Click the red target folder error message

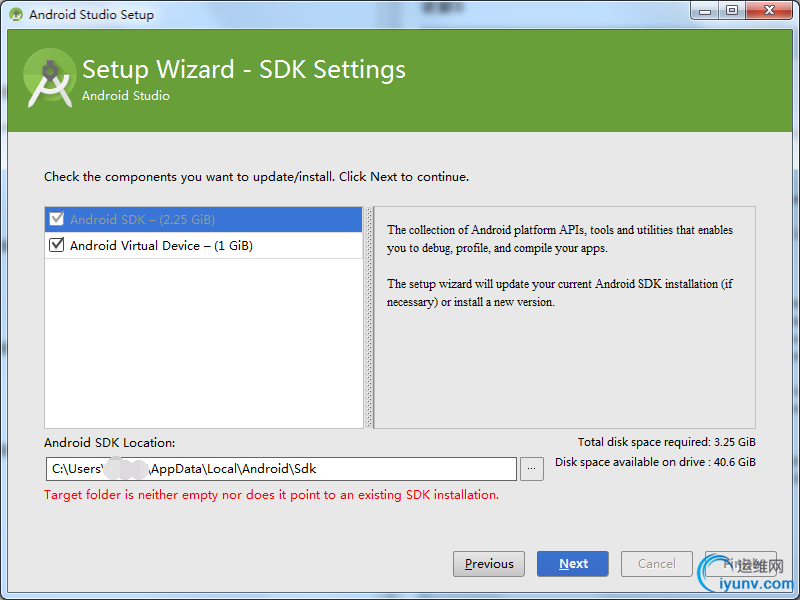271,495
